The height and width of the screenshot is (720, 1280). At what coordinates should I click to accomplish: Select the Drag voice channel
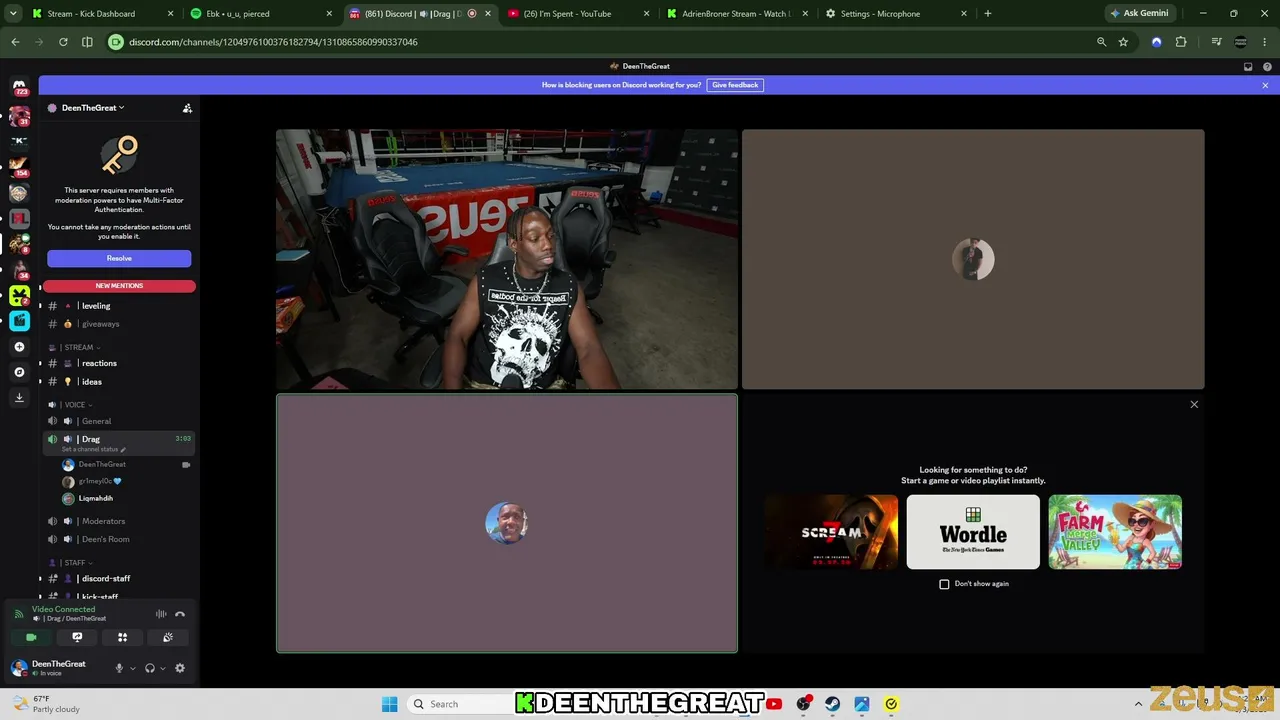pyautogui.click(x=119, y=442)
